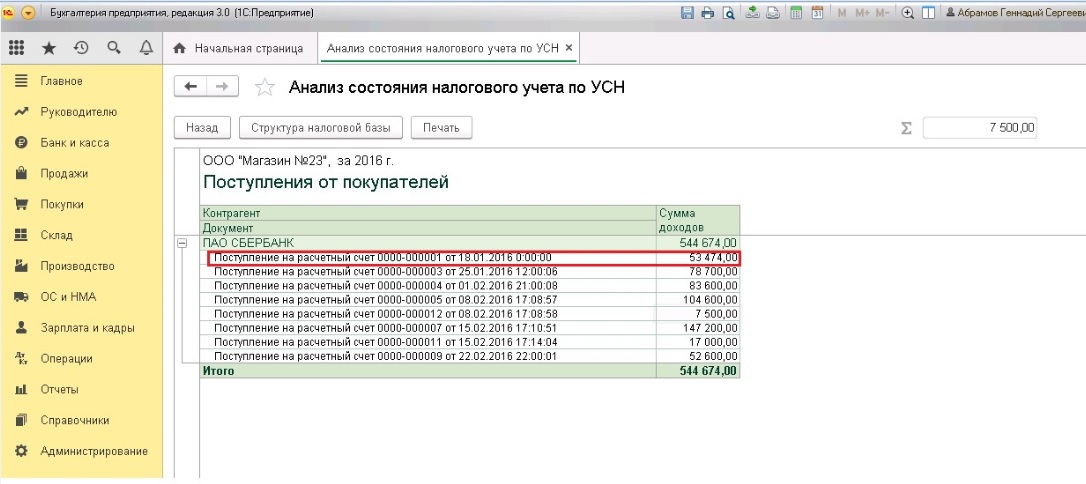Open the calendar icon showing 31
This screenshot has width=1086, height=484.
point(817,12)
